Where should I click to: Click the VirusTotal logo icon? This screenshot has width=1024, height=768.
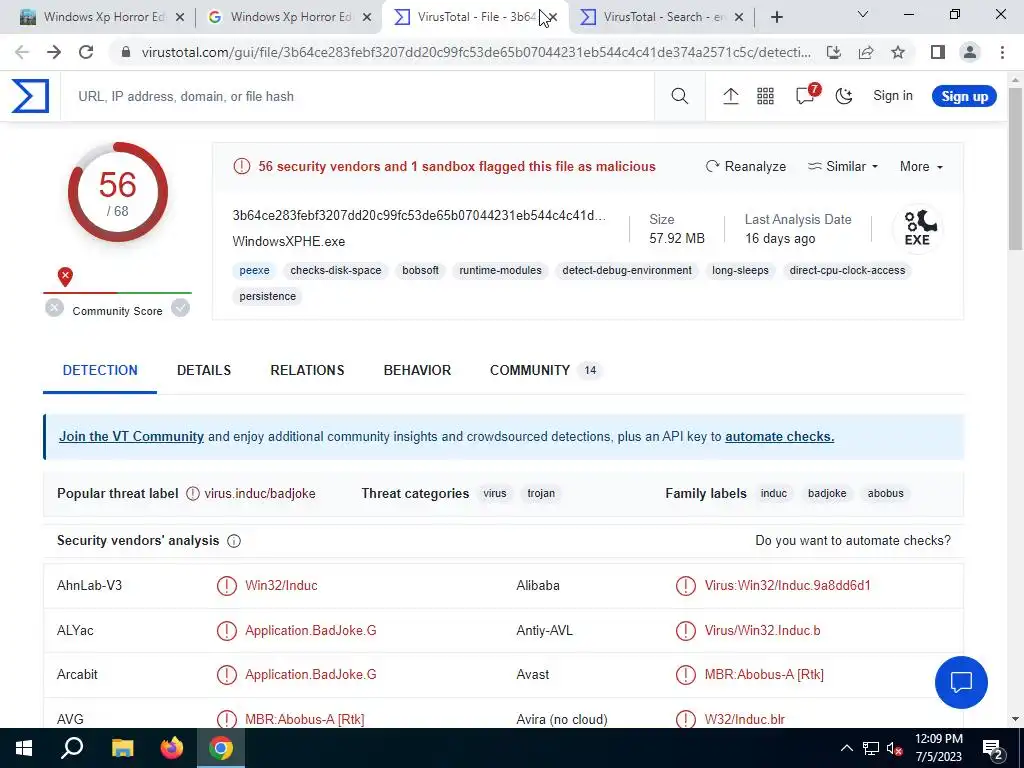click(x=30, y=96)
